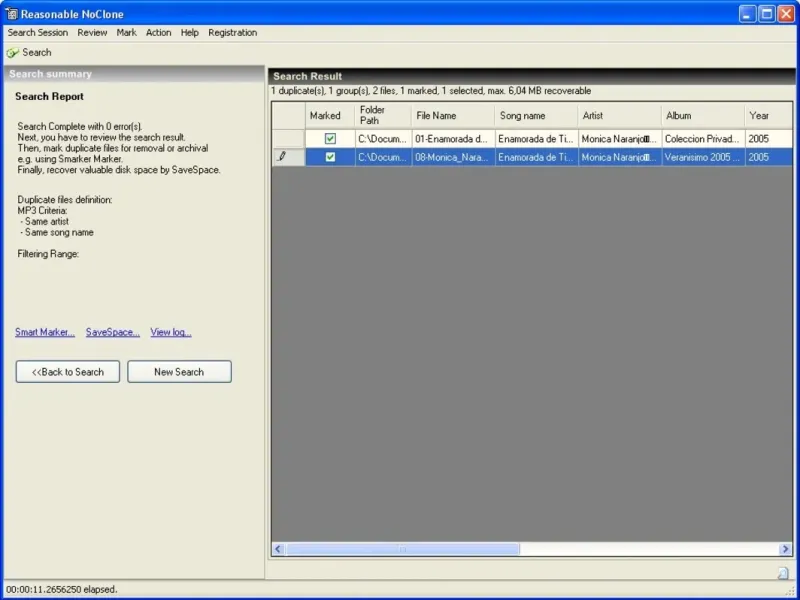
Task: Select the 08-Monica_Nara... file name cell
Action: click(453, 157)
